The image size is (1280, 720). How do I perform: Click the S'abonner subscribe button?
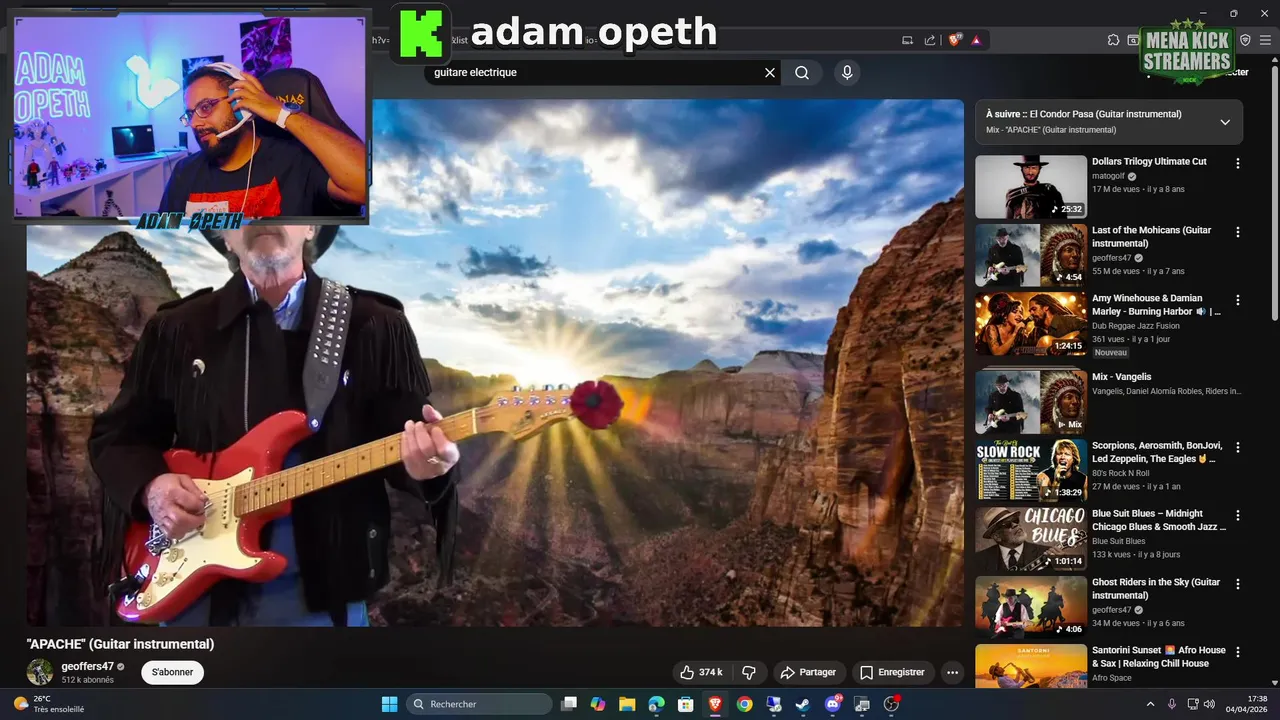click(x=172, y=672)
